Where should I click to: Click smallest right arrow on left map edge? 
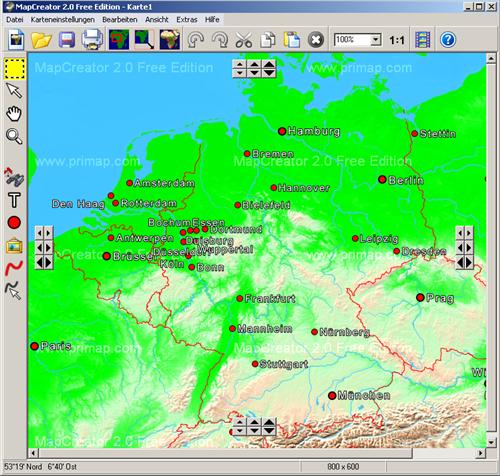(x=49, y=233)
